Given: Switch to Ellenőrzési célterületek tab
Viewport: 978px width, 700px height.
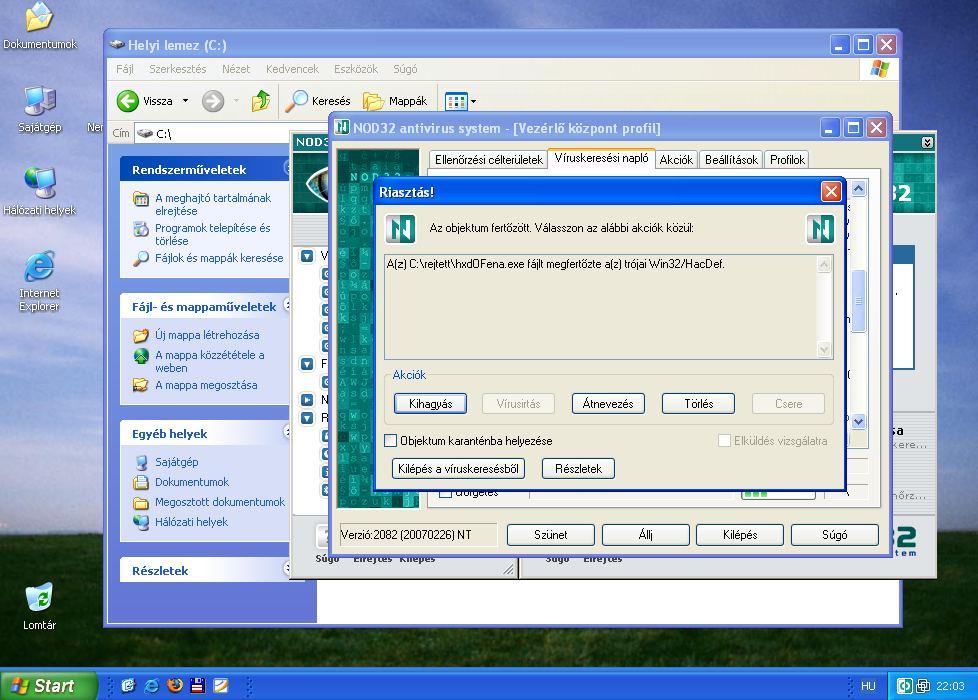Looking at the screenshot, I should (488, 160).
